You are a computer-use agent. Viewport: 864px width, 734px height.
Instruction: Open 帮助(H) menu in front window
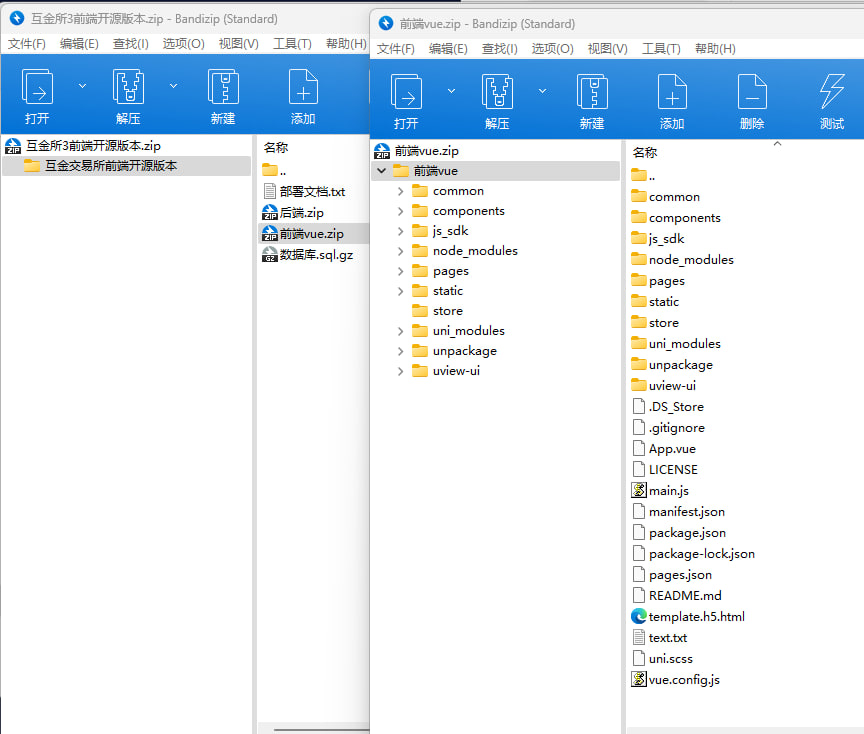pos(715,48)
